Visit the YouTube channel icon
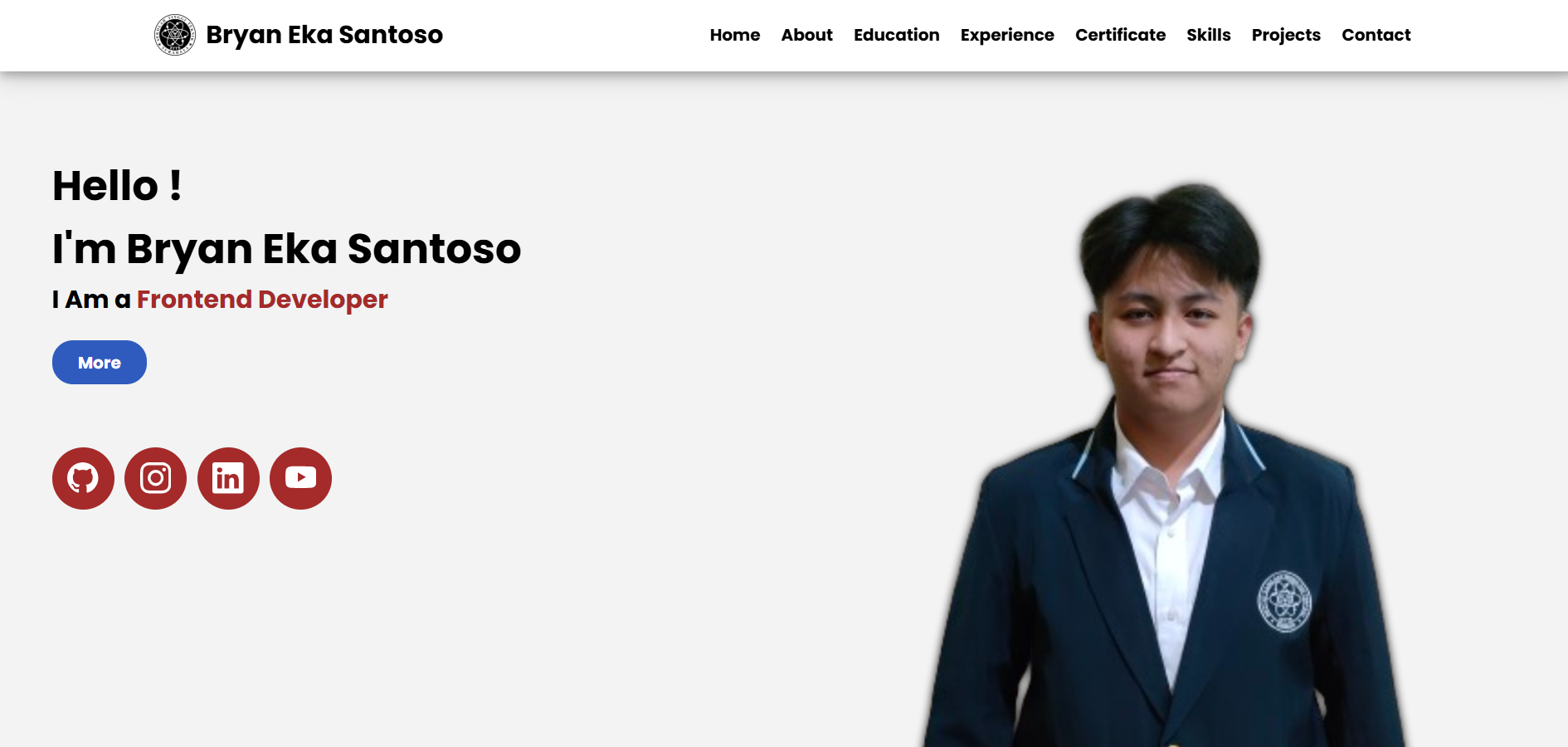 coord(300,478)
